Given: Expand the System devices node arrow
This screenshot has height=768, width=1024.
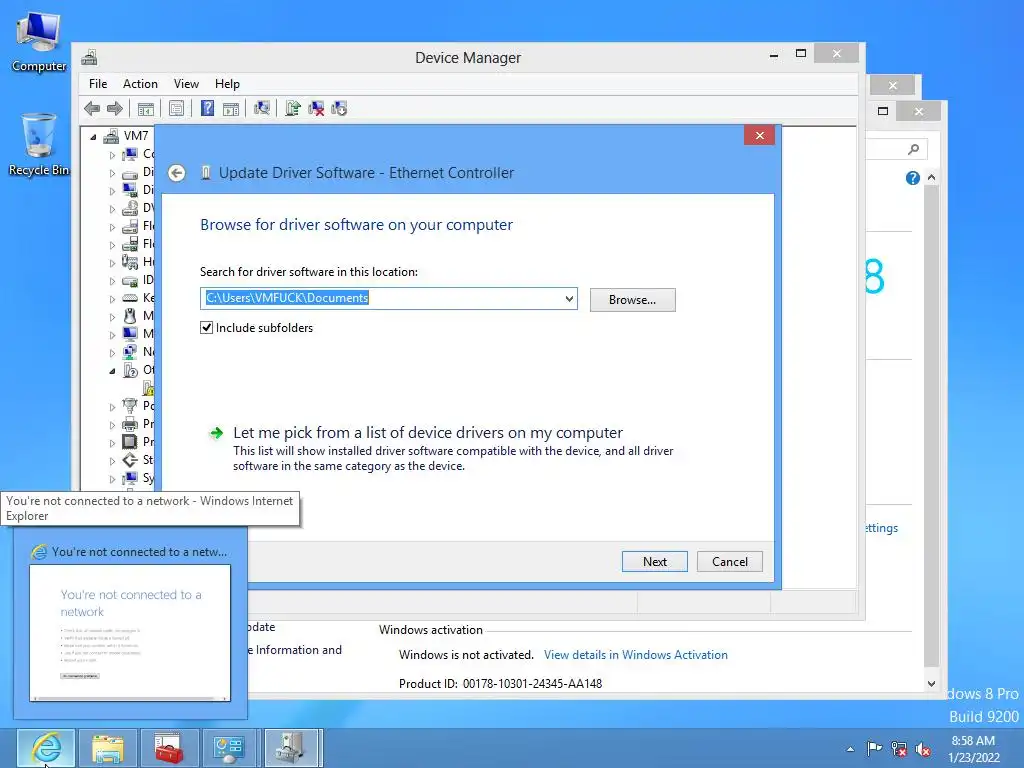Looking at the screenshot, I should [112, 479].
